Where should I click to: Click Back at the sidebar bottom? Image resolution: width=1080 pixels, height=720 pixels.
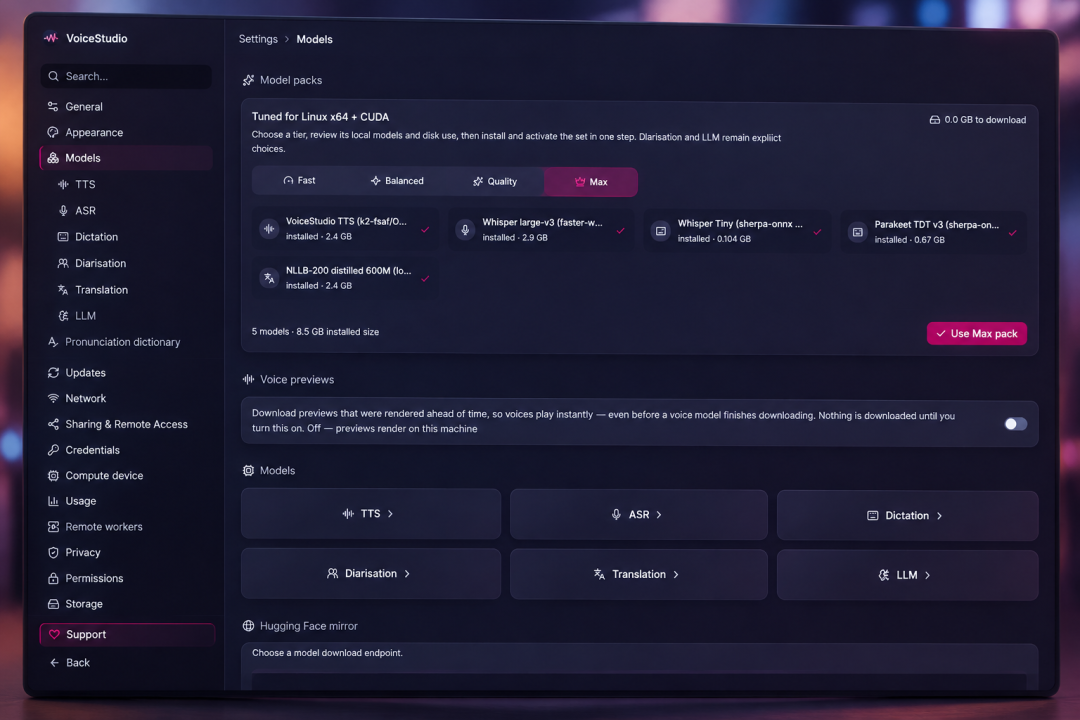coord(69,663)
